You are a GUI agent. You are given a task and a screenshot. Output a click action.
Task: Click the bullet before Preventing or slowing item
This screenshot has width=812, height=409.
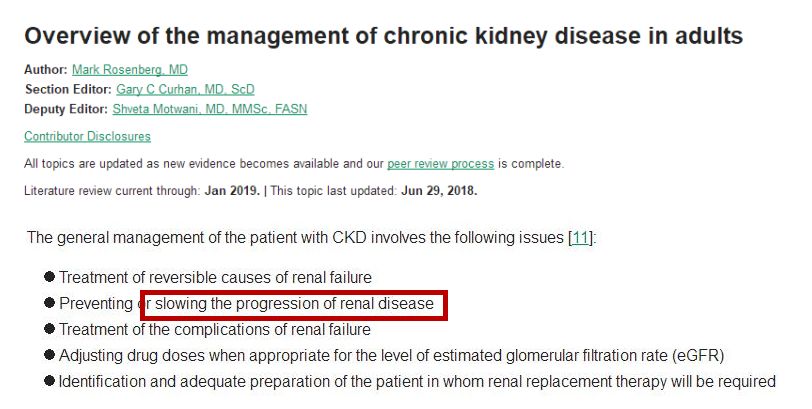coord(49,303)
